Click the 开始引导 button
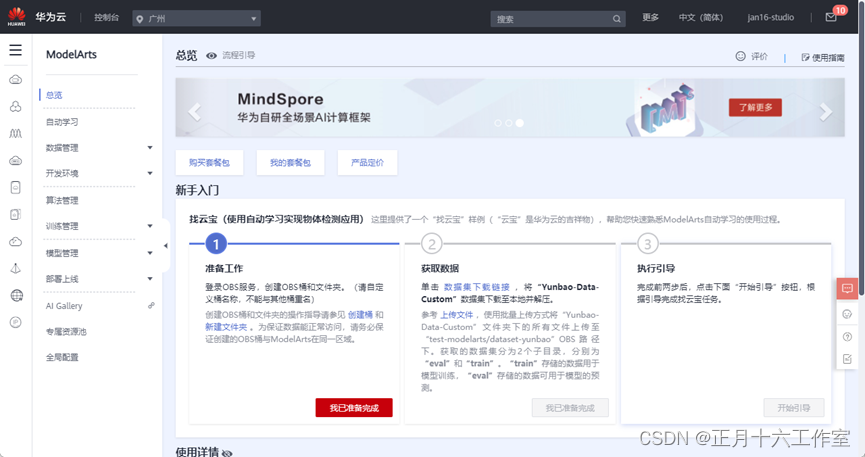Screen dimensions: 865x457 794,408
